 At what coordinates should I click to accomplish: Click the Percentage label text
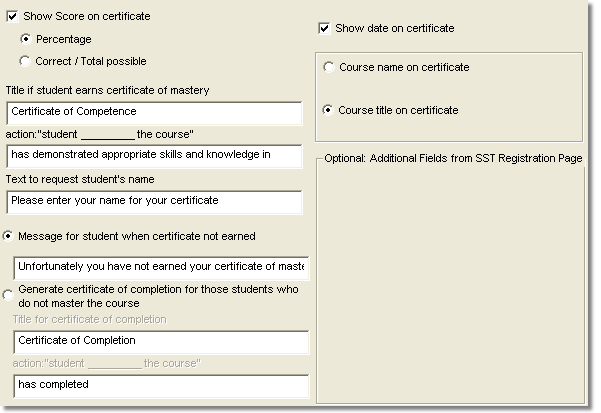tap(64, 39)
